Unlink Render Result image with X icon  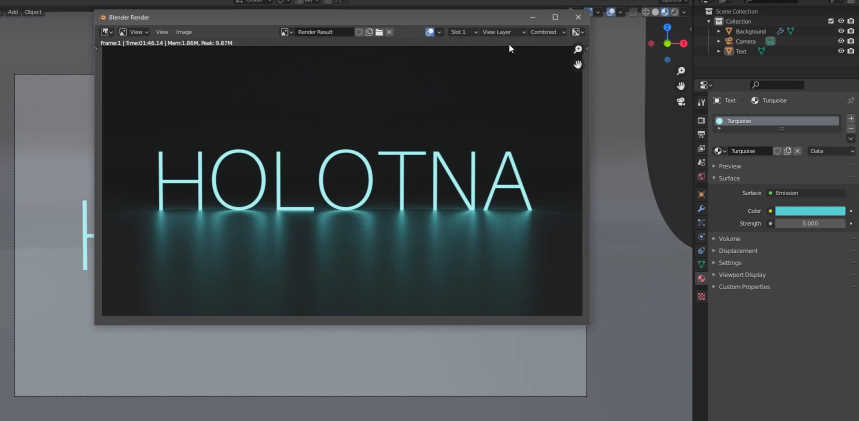click(x=389, y=32)
